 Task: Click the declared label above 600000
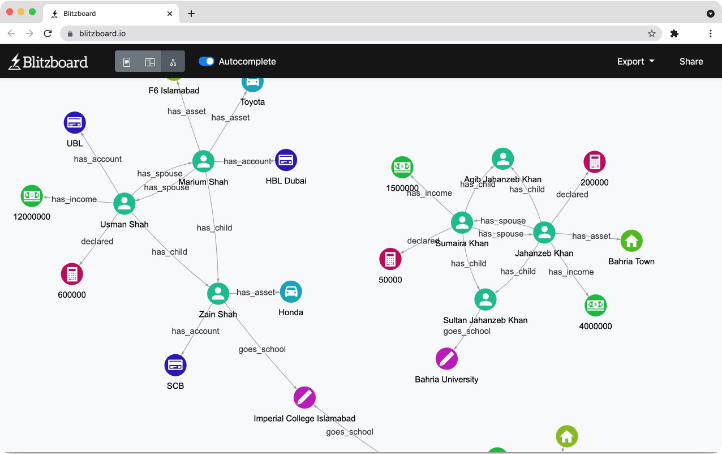[97, 241]
